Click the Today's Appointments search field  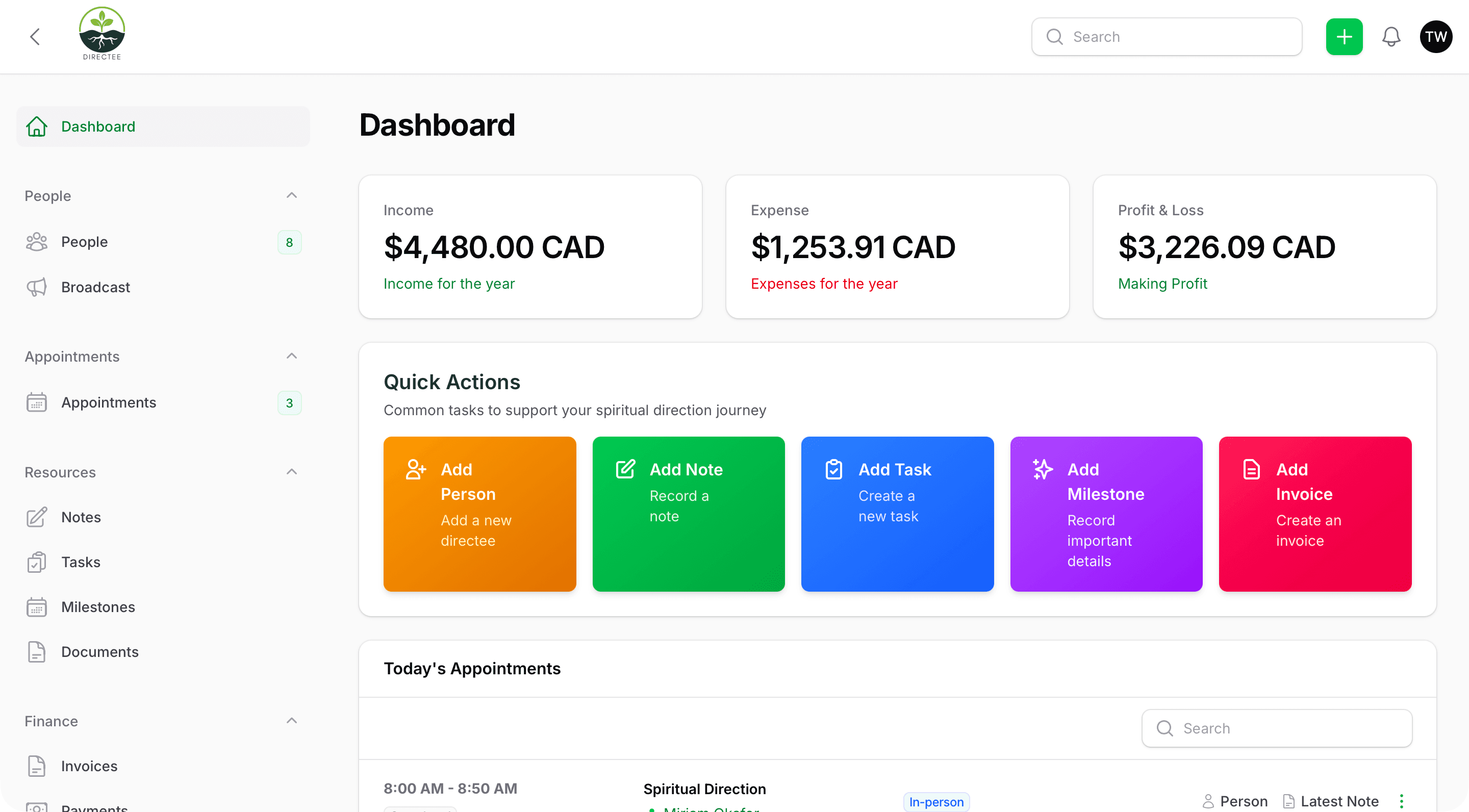[1277, 729]
